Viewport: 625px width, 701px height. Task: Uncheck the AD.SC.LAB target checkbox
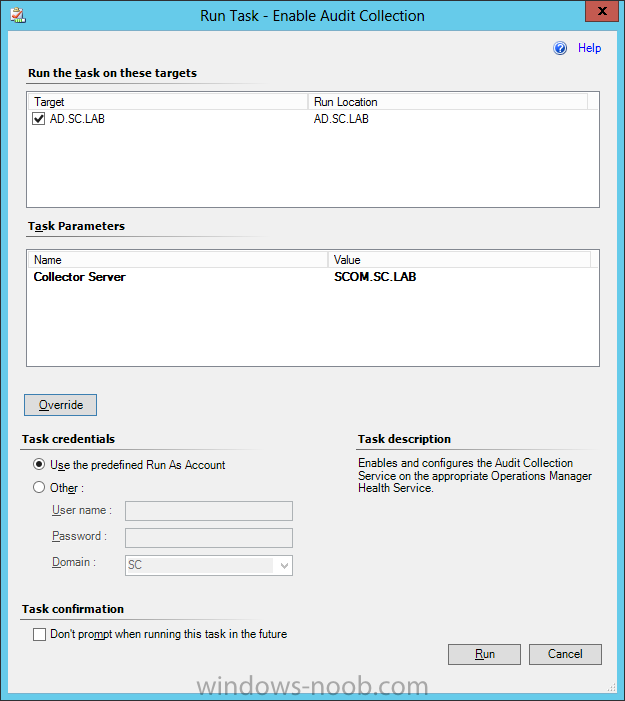pos(39,119)
